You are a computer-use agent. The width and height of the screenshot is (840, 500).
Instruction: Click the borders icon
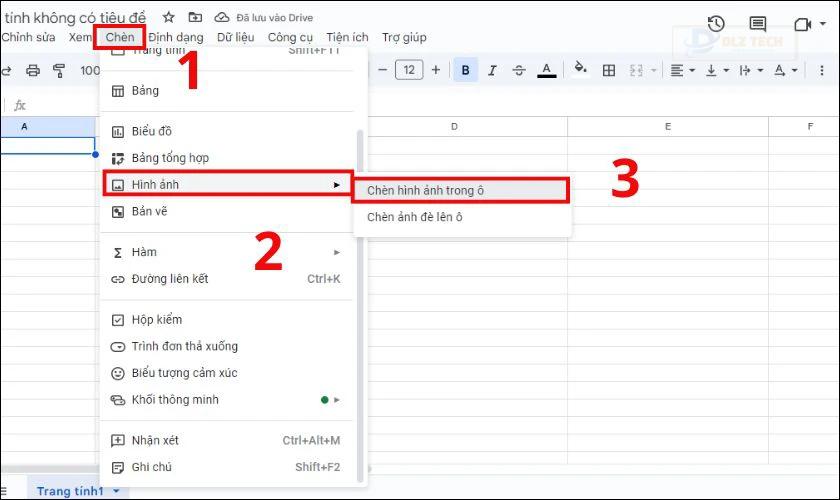[x=609, y=70]
